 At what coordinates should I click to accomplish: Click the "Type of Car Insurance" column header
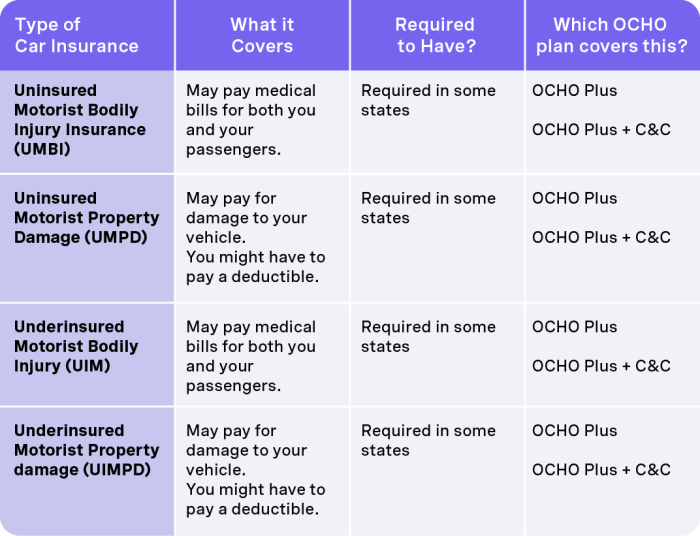click(77, 35)
